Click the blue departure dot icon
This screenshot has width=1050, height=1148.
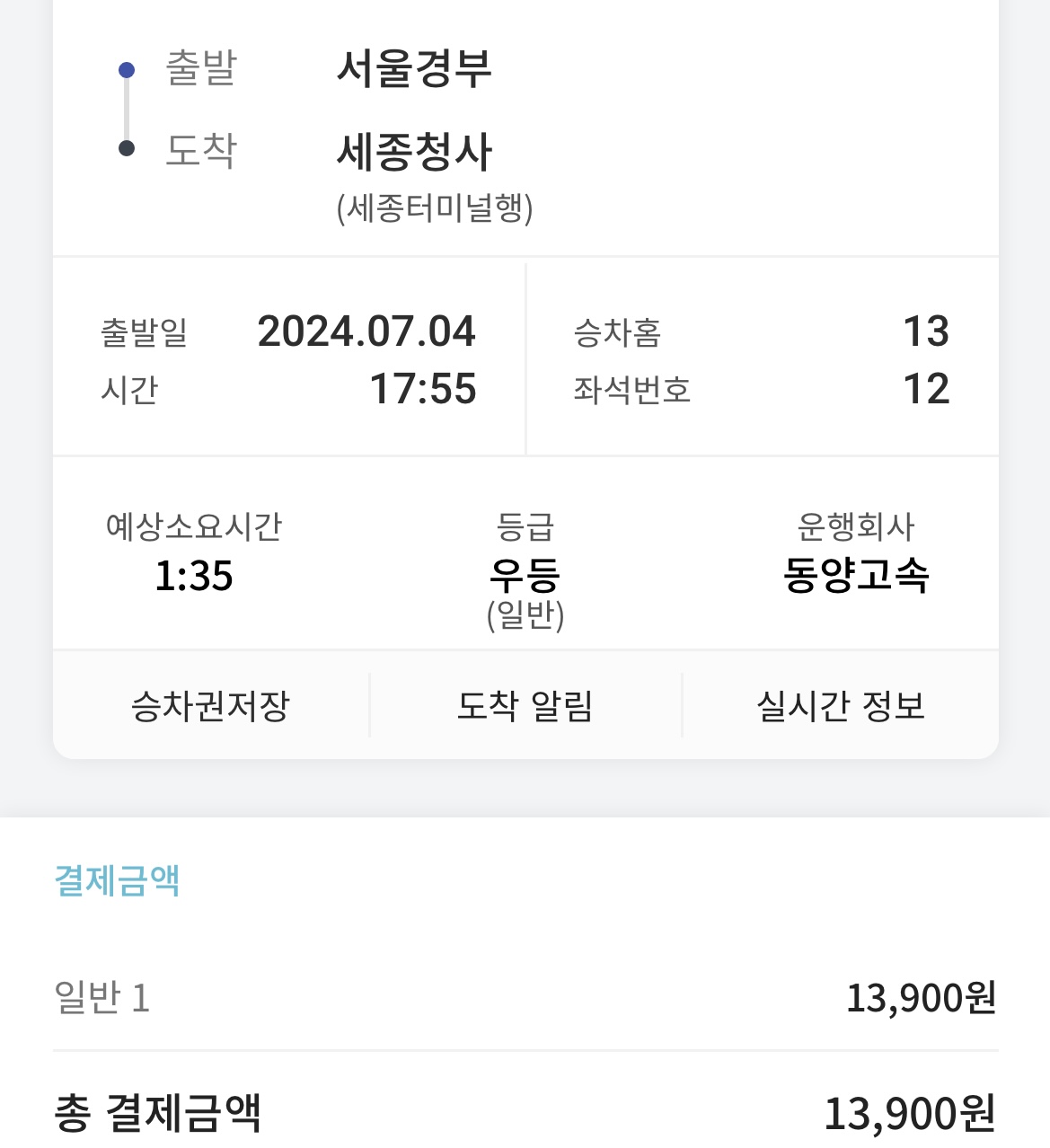(x=127, y=70)
